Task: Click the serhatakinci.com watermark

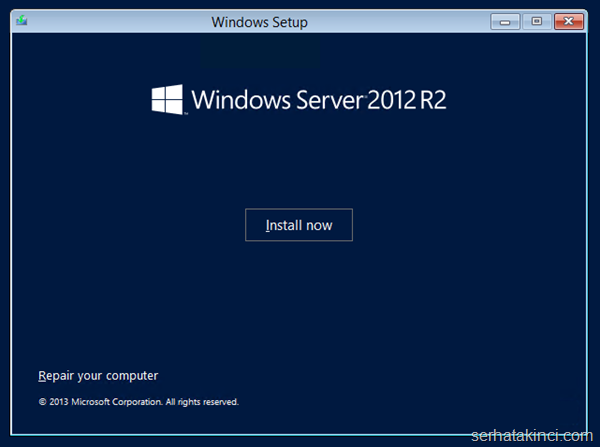Action: point(532,436)
